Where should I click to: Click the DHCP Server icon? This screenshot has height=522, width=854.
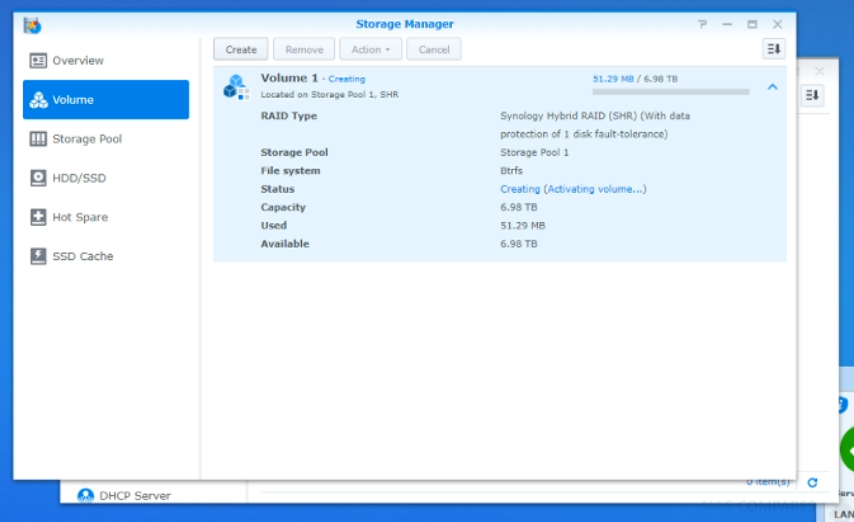tap(86, 495)
